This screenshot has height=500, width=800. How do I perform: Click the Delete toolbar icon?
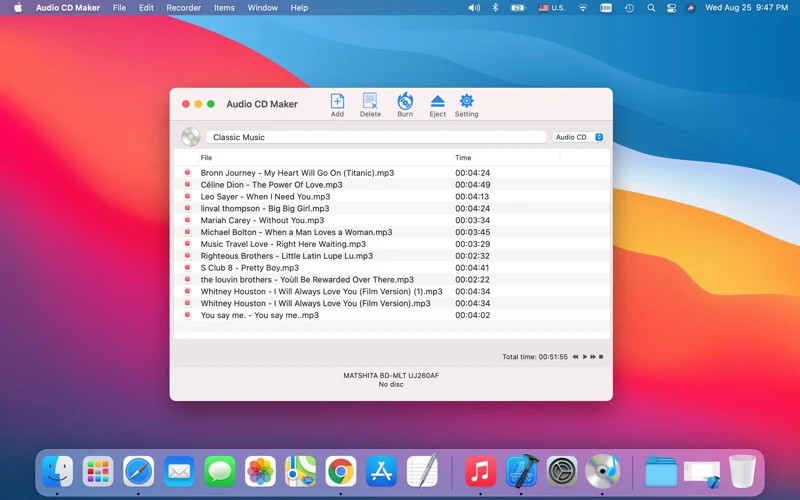click(x=370, y=101)
